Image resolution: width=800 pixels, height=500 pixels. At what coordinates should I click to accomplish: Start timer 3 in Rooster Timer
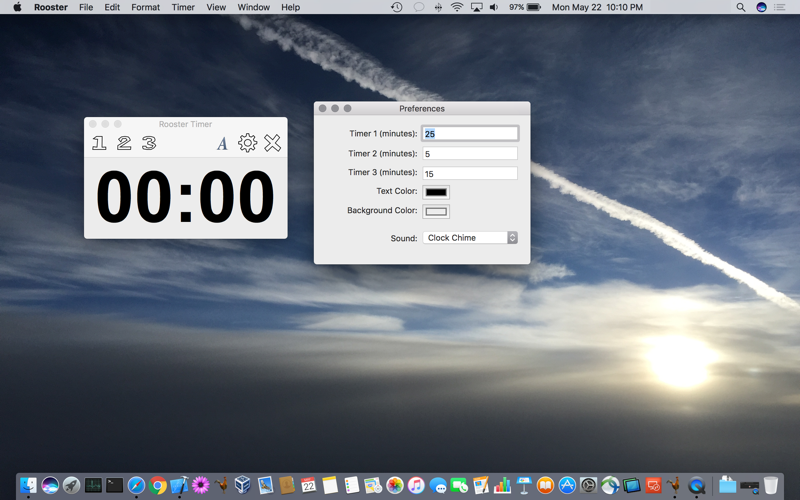(x=149, y=143)
